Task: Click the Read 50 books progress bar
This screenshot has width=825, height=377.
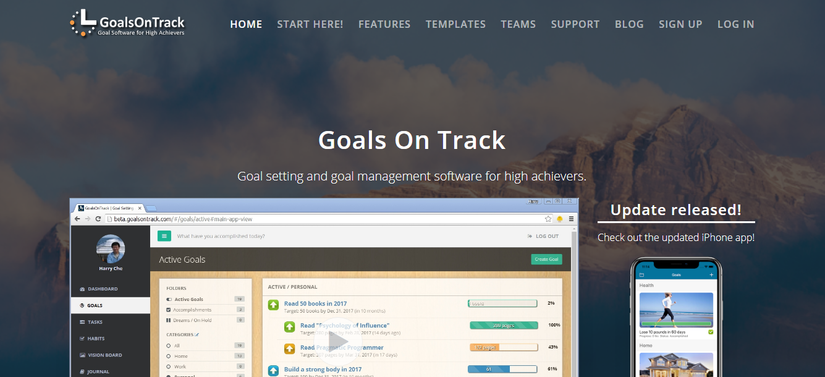Action: [x=502, y=303]
